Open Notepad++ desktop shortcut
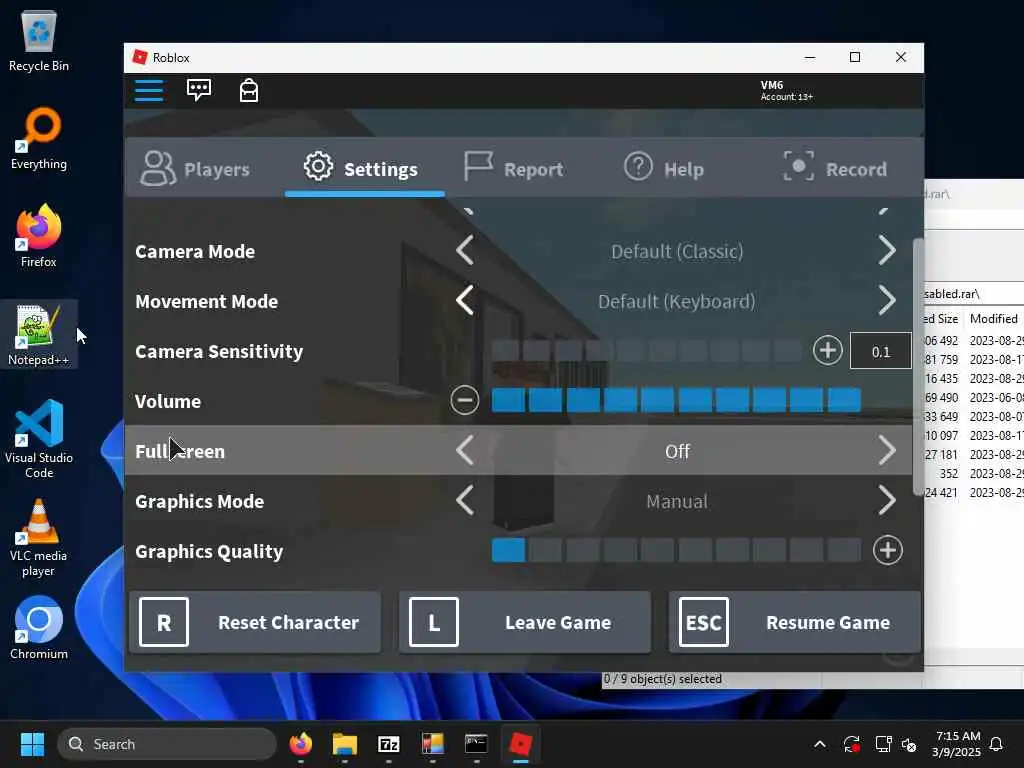The image size is (1024, 768). [39, 334]
